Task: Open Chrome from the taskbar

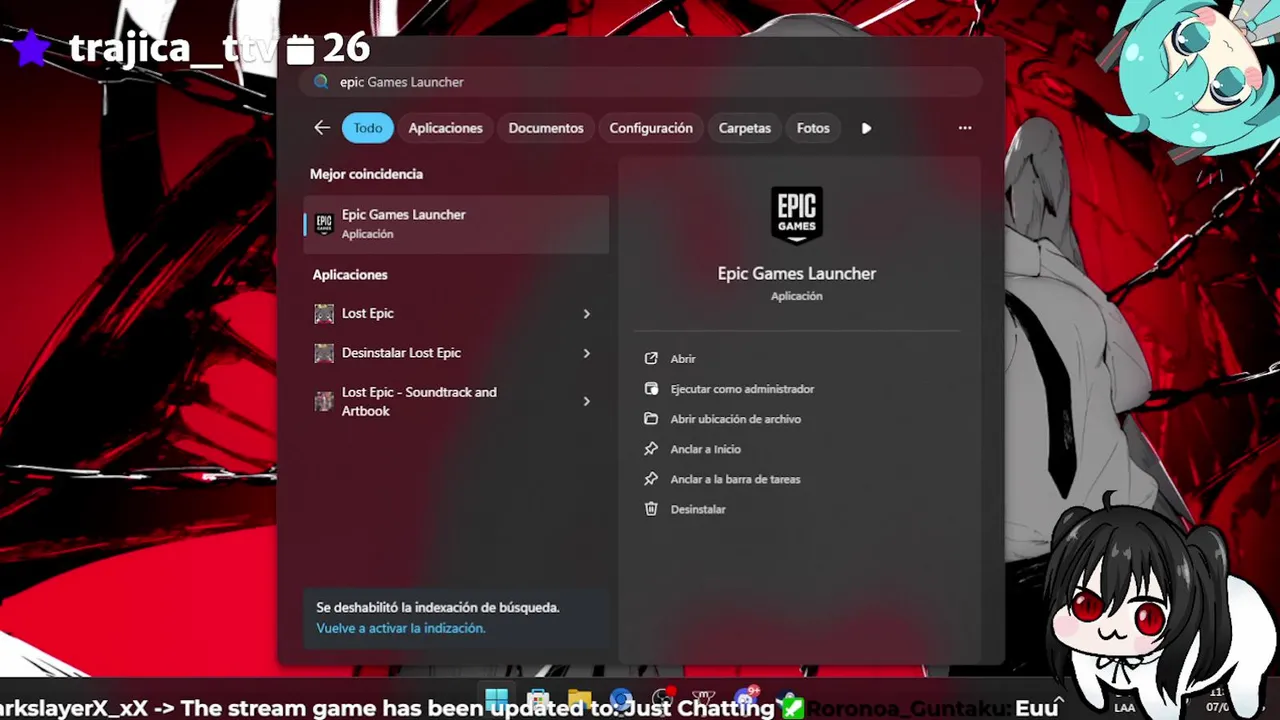Action: [x=620, y=699]
